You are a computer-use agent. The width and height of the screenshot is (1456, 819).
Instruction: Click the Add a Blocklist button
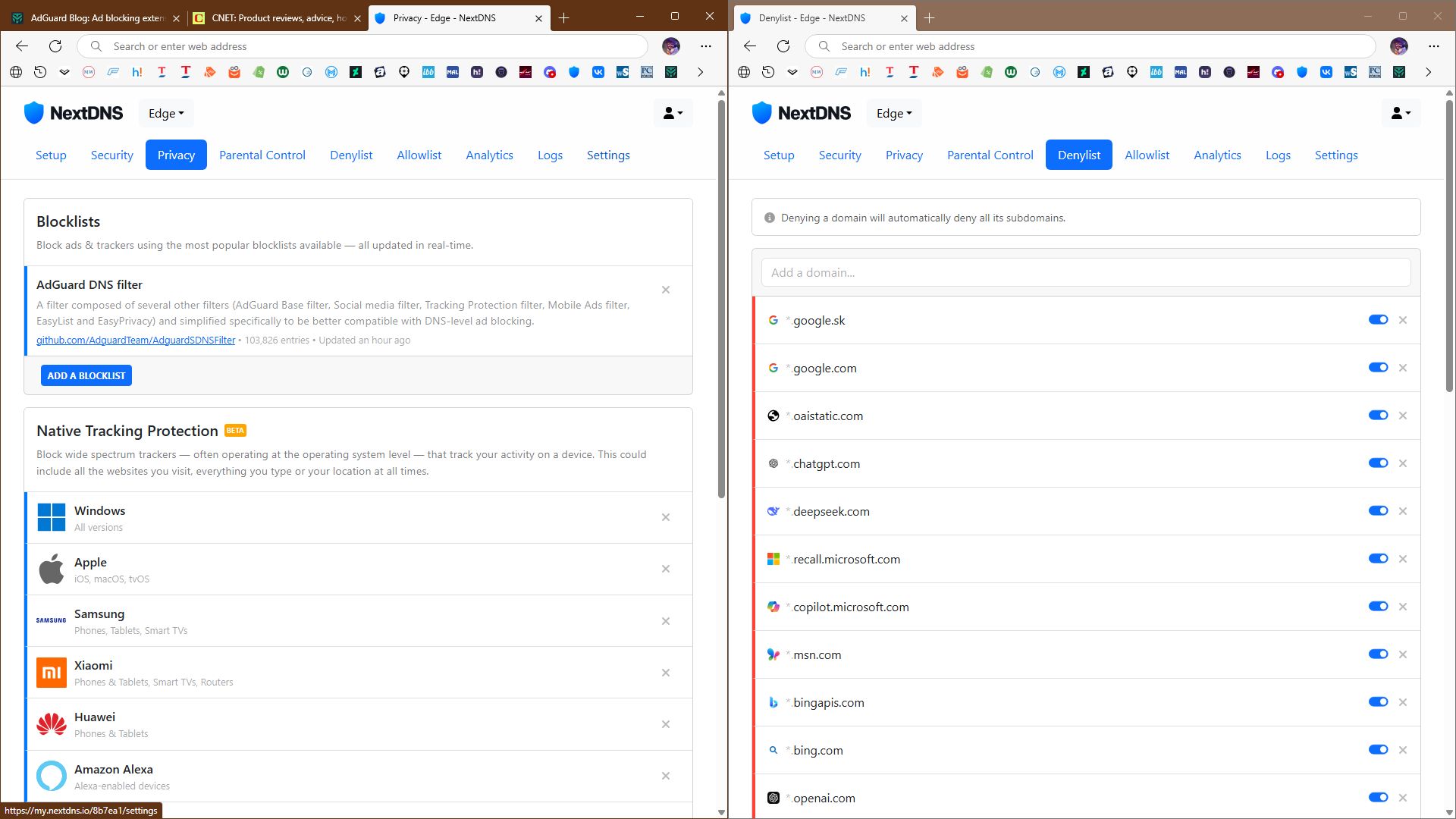[86, 375]
